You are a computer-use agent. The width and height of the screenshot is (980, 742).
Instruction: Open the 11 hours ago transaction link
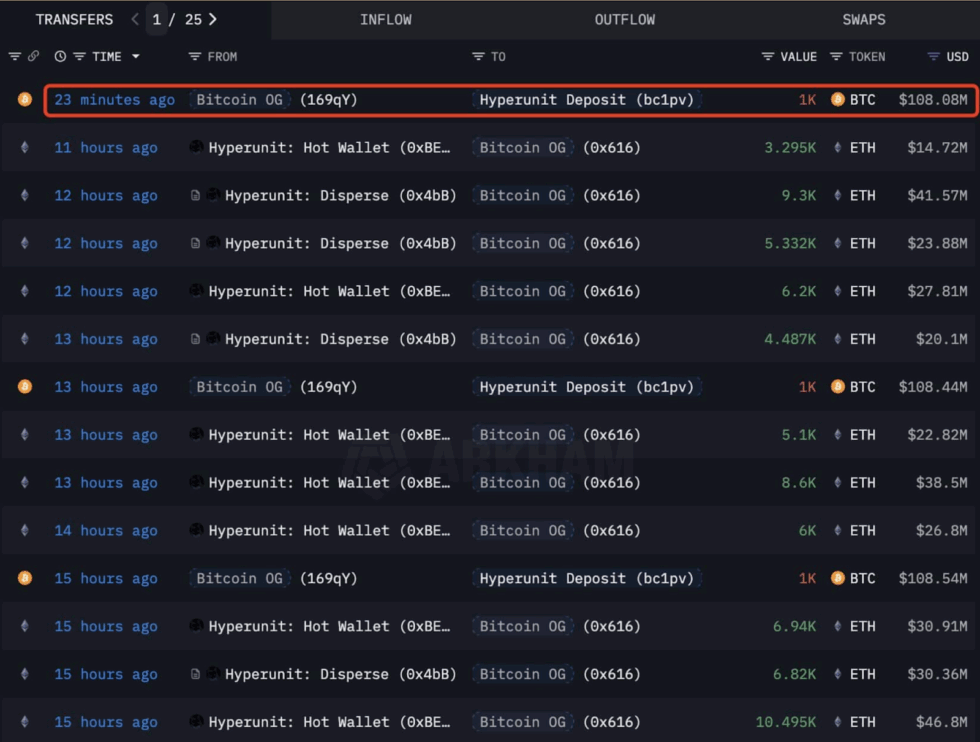point(106,148)
